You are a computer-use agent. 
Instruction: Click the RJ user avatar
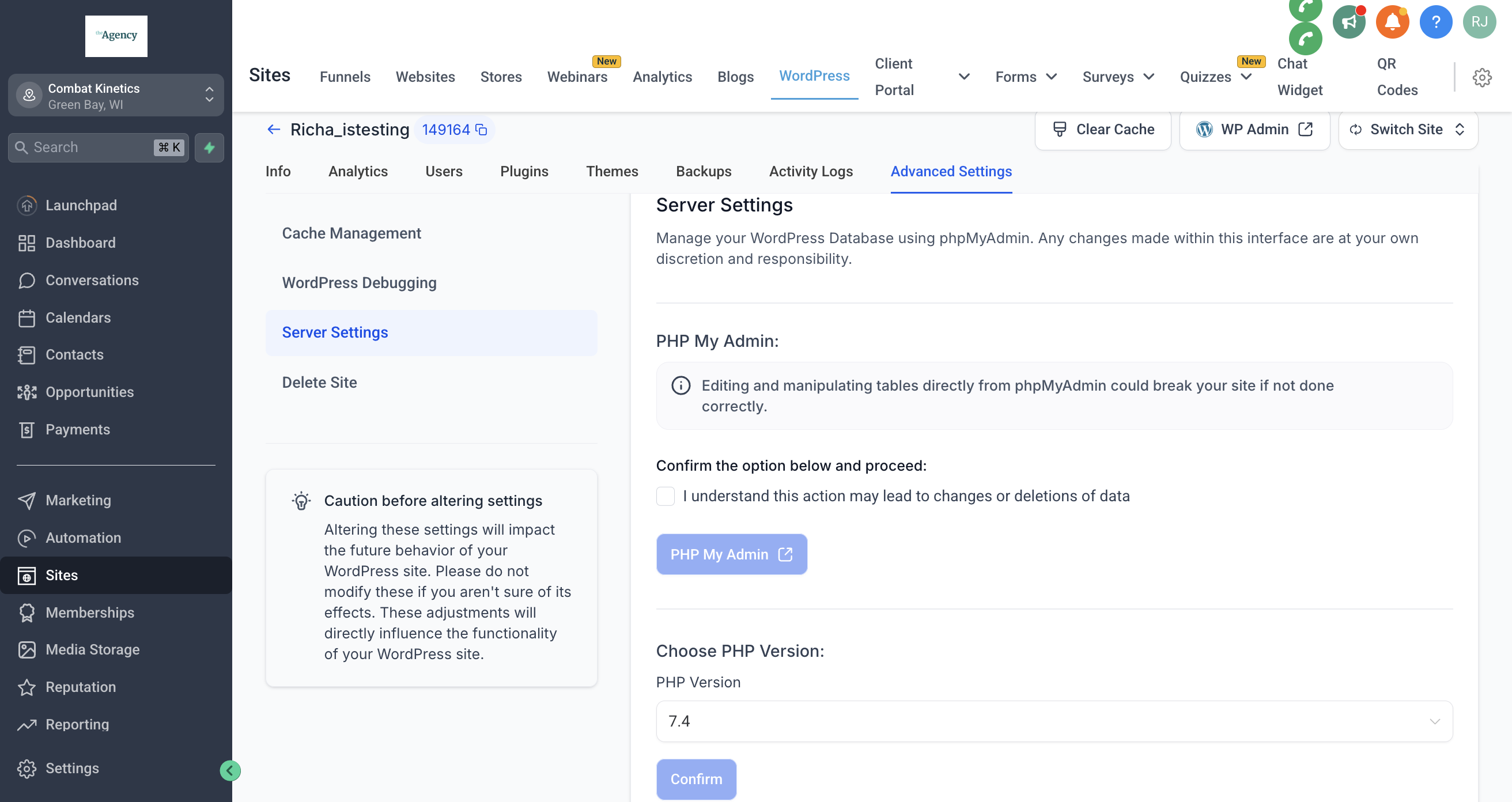pos(1479,22)
